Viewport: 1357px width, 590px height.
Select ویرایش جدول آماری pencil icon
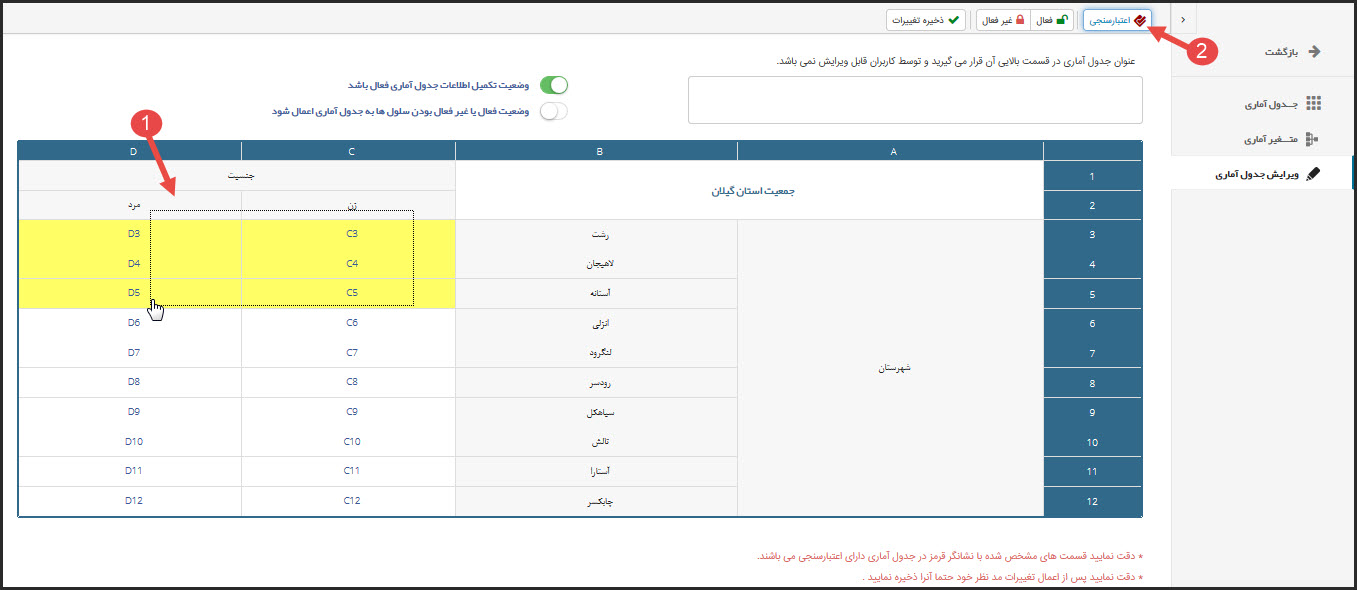[1314, 174]
